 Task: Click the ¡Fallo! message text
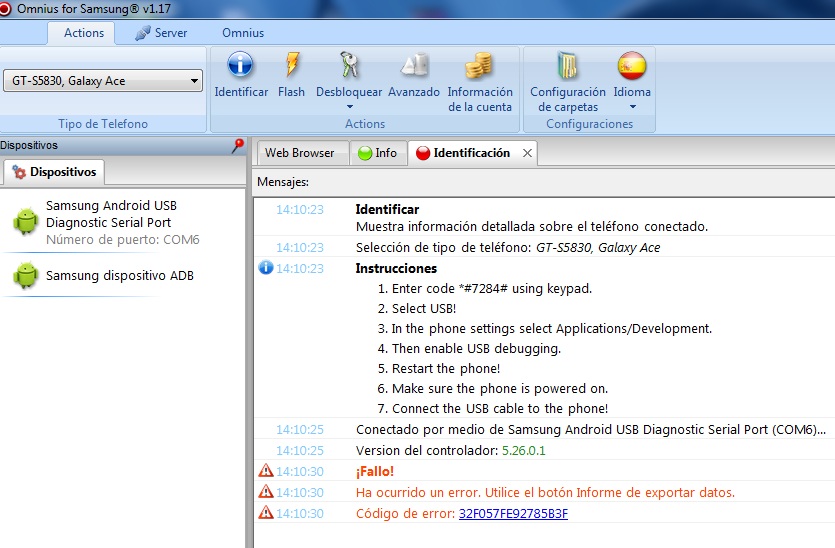375,471
